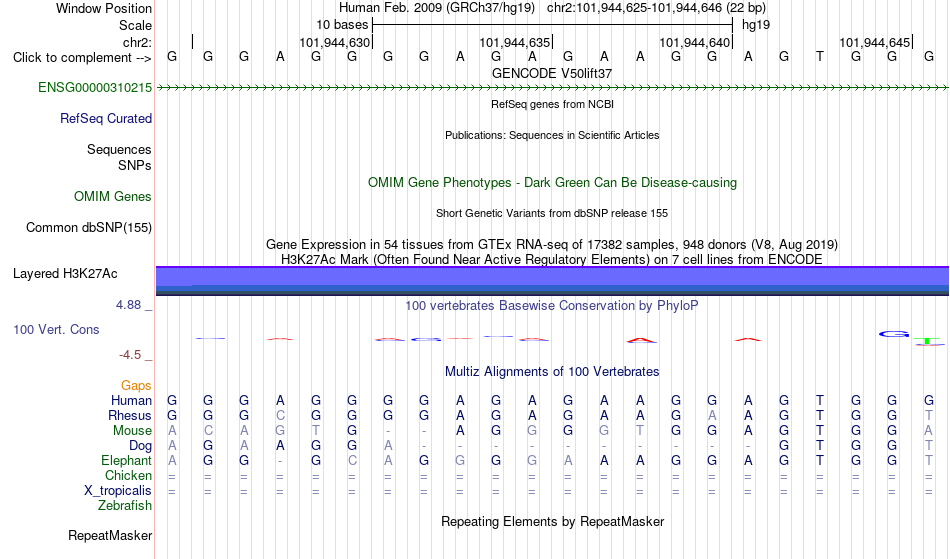Select the X_tropicalis alignment row label
The height and width of the screenshot is (559, 950).
(x=118, y=491)
